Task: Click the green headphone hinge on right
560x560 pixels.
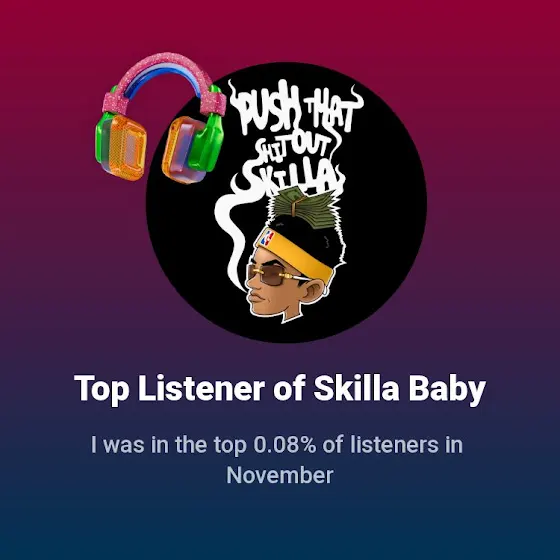Action: [209, 139]
